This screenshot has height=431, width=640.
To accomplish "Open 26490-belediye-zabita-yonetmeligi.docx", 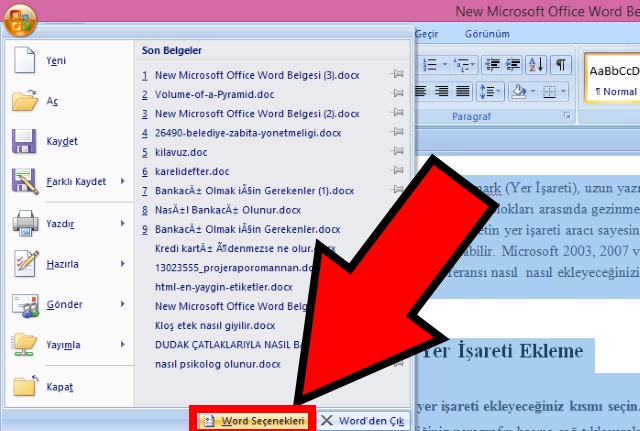I will pyautogui.click(x=248, y=133).
